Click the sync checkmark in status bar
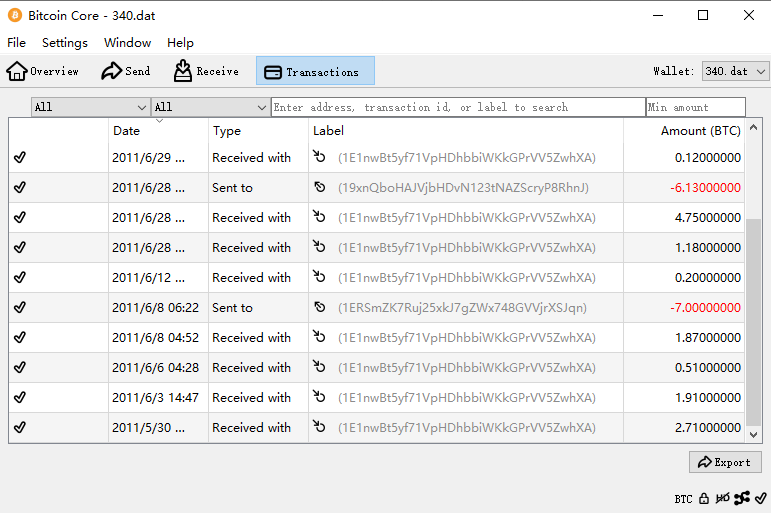Image resolution: width=771 pixels, height=513 pixels. click(760, 498)
